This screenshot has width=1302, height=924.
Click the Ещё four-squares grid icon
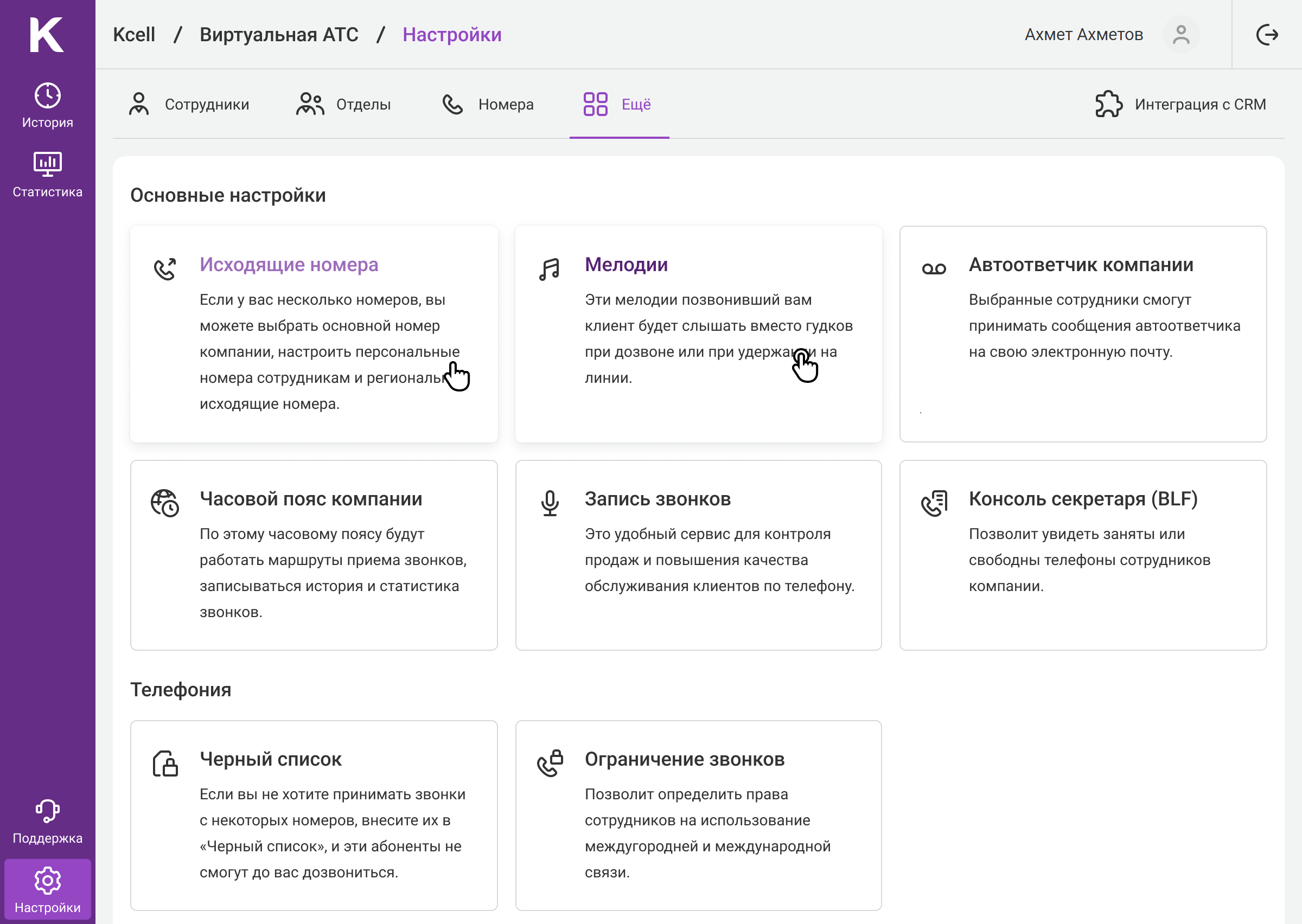coord(596,104)
